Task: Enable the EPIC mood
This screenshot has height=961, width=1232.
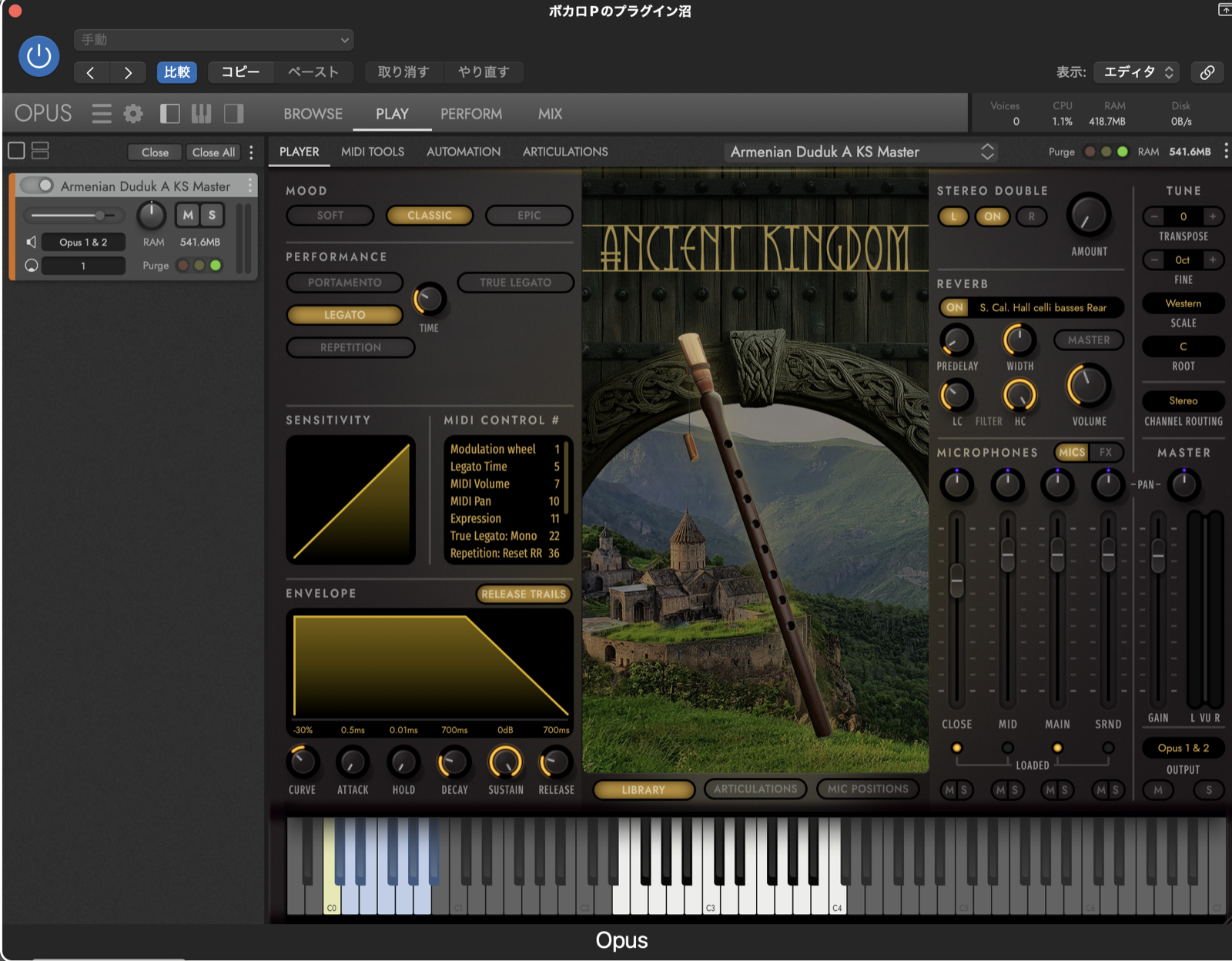Action: tap(529, 216)
